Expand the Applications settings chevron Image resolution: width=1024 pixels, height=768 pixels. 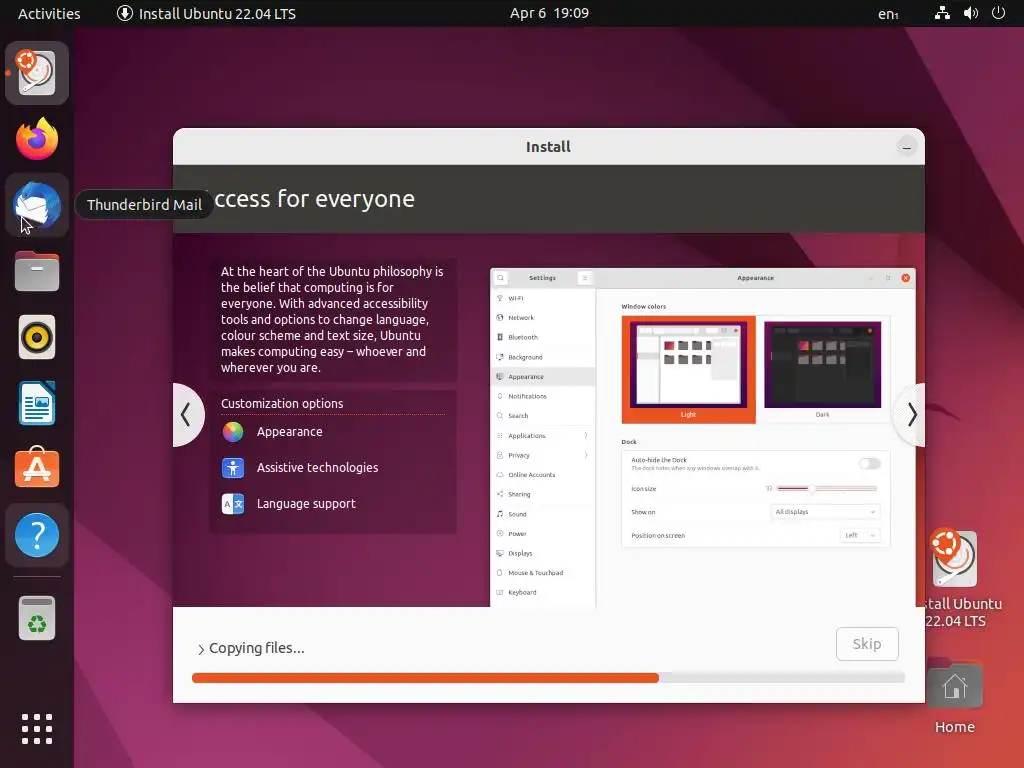(586, 436)
